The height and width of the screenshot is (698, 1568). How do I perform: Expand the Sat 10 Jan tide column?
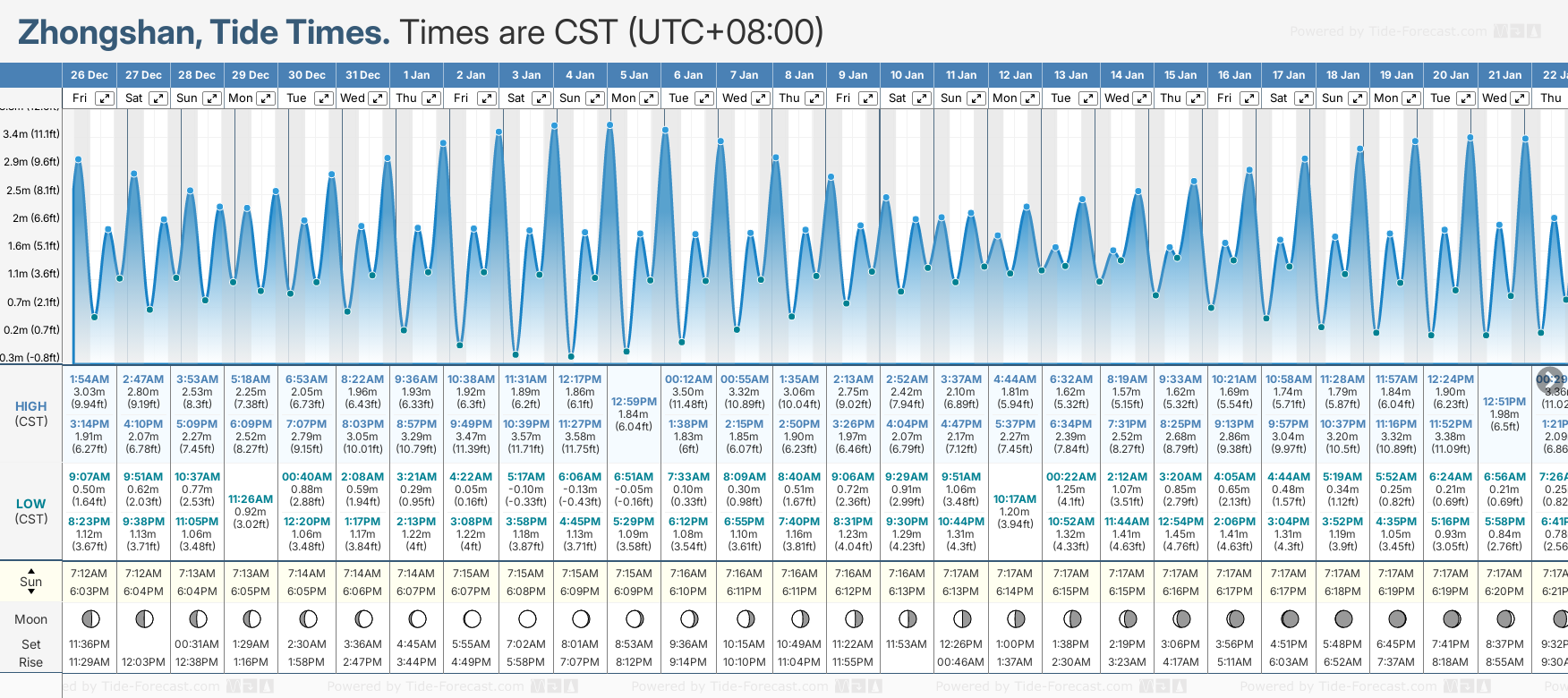click(921, 98)
